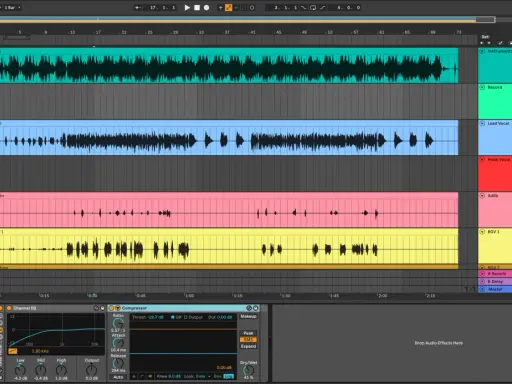Click the Compressor save preset icon

pos(256,308)
